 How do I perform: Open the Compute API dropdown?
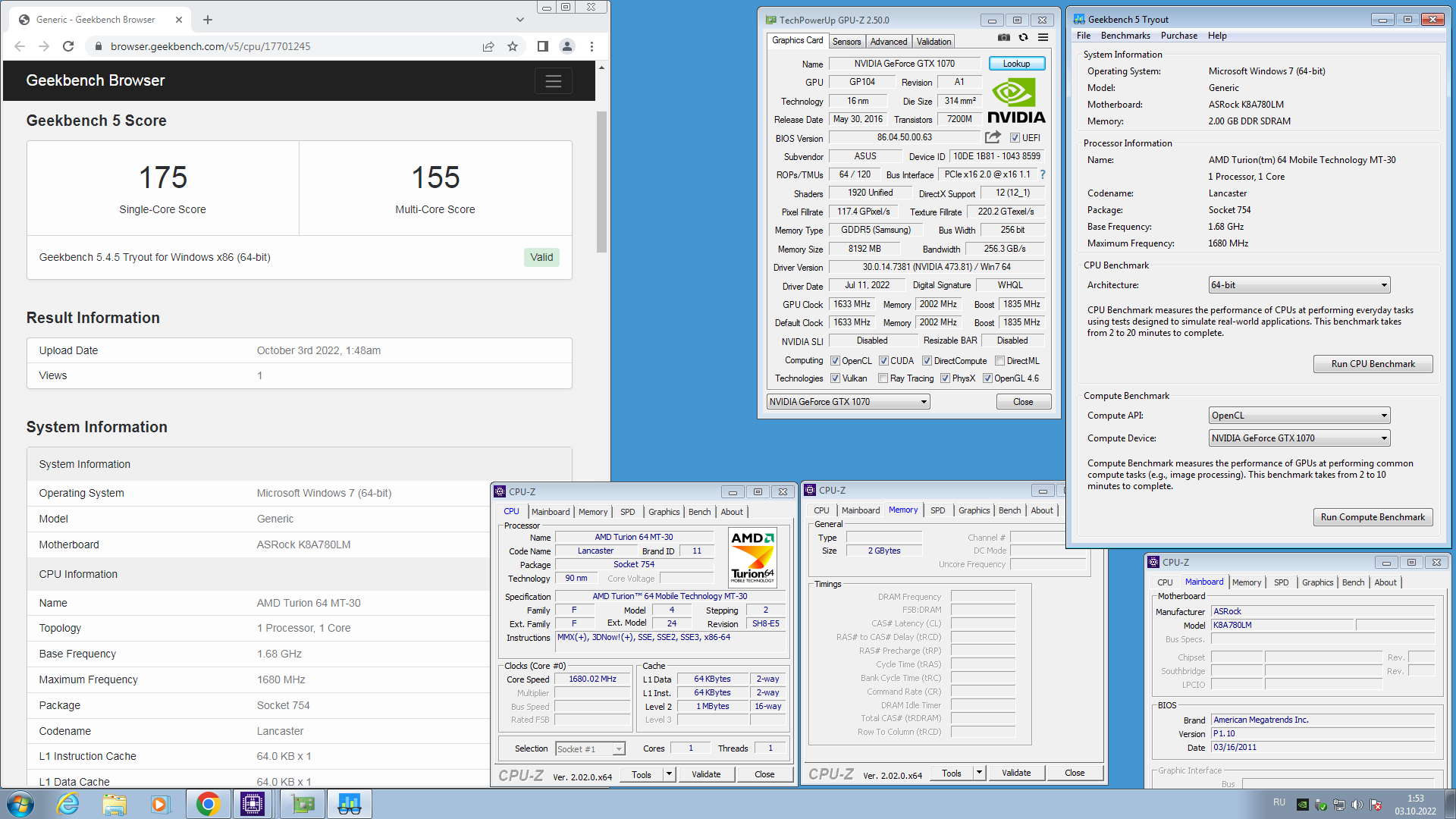point(1299,416)
